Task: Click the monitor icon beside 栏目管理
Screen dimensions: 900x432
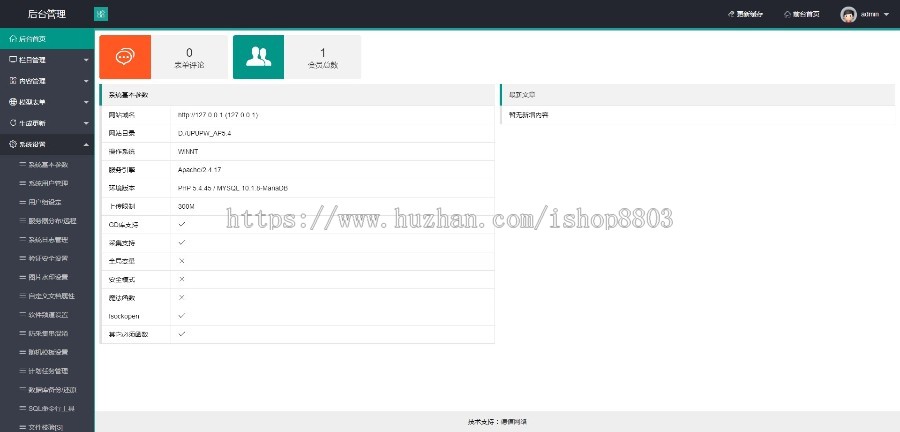Action: (x=13, y=60)
